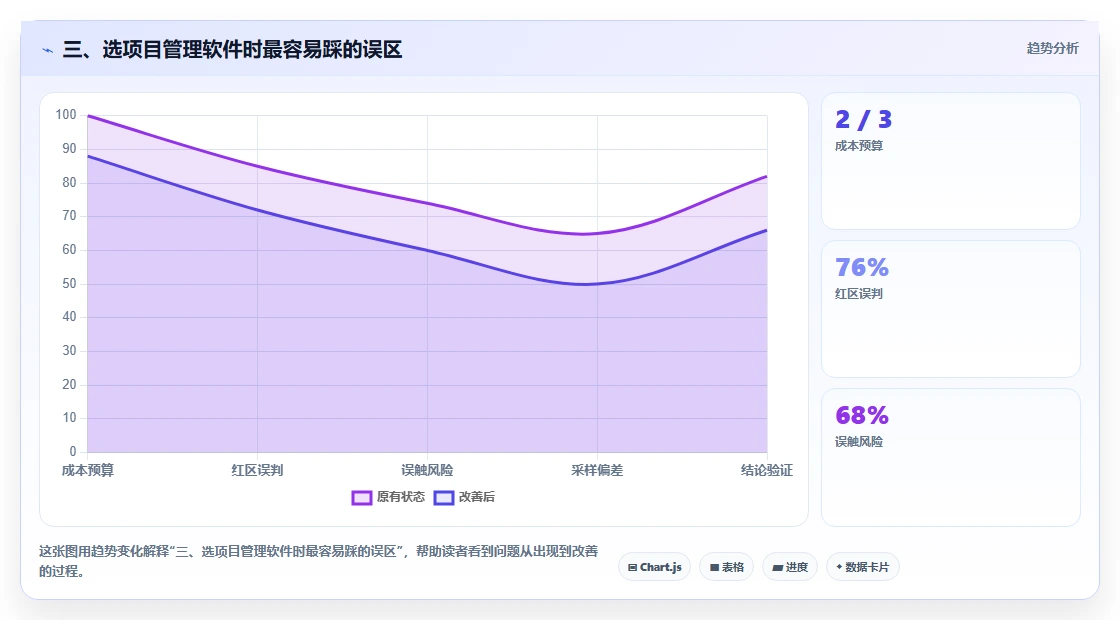
Task: Click the icon in the 进度 chip
Action: [x=777, y=568]
